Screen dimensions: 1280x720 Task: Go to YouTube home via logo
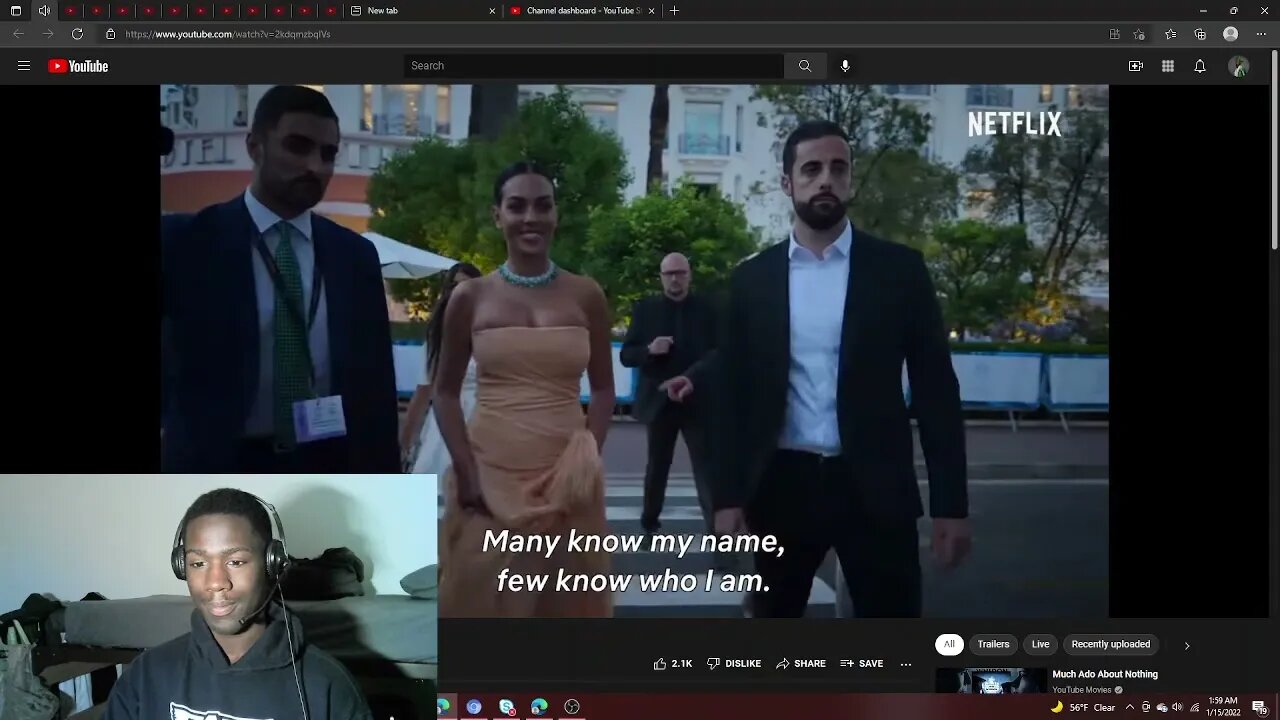(x=78, y=66)
